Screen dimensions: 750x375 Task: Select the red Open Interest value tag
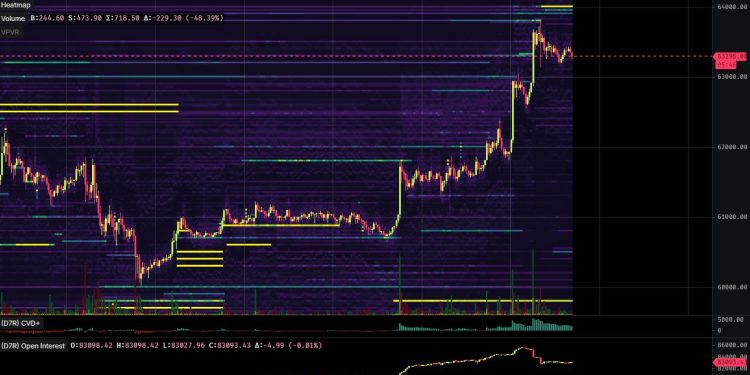[729, 362]
